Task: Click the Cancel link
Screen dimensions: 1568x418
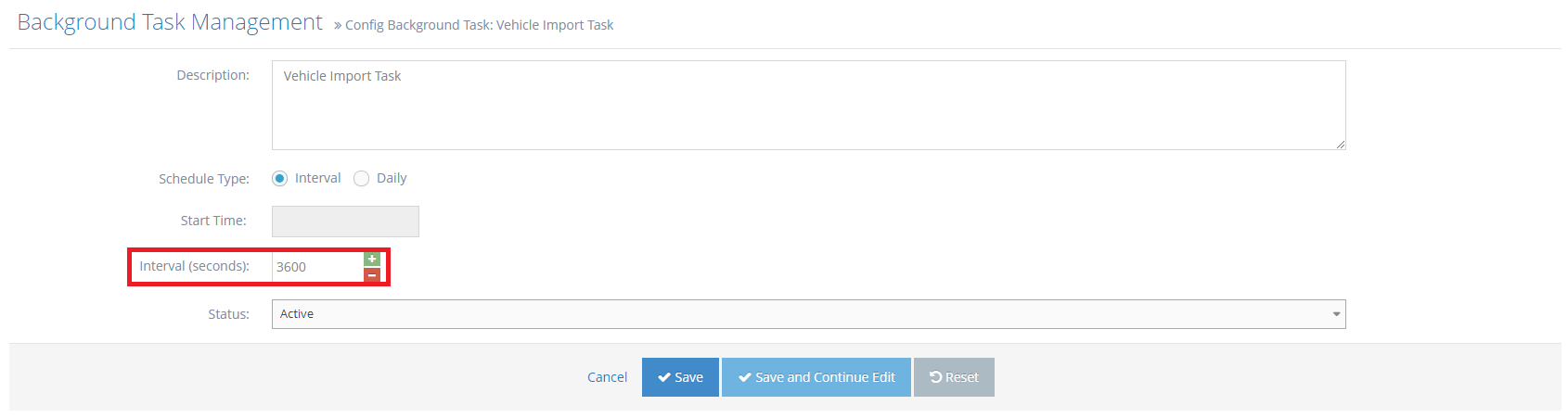Action: point(607,377)
